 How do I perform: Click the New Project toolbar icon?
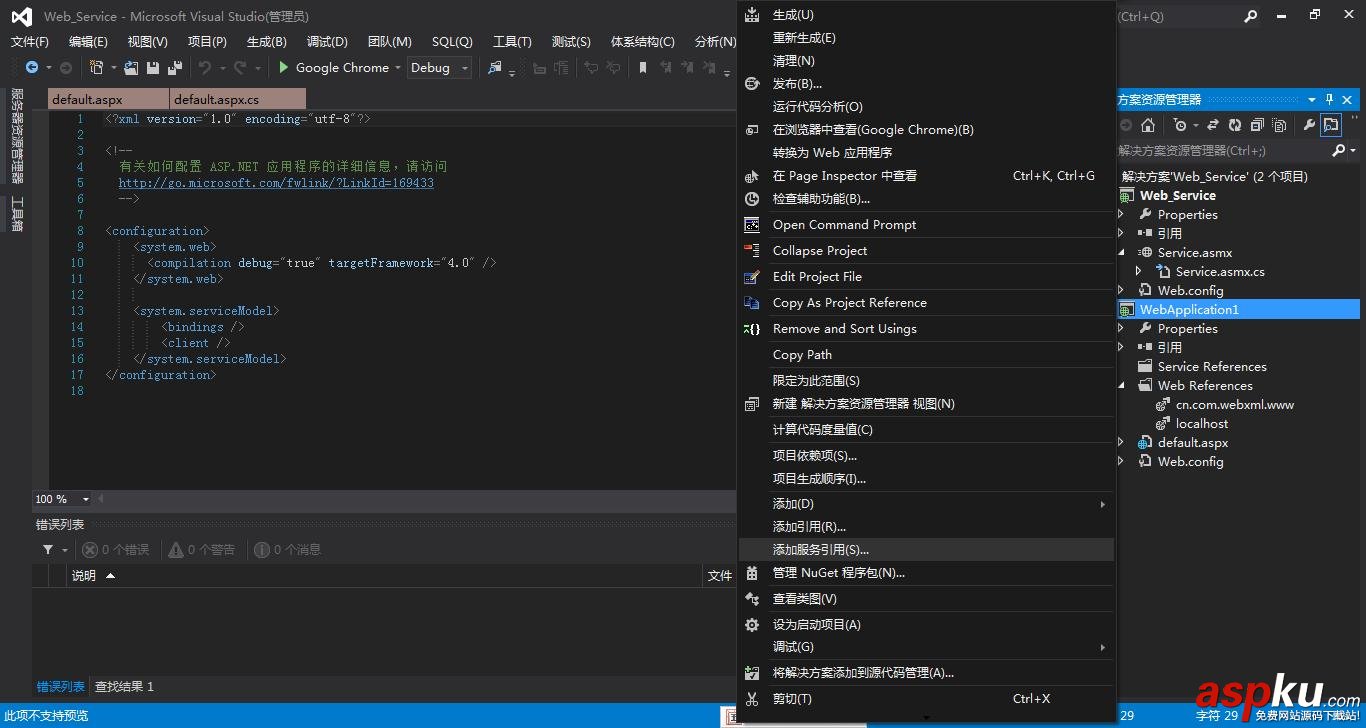click(x=98, y=66)
